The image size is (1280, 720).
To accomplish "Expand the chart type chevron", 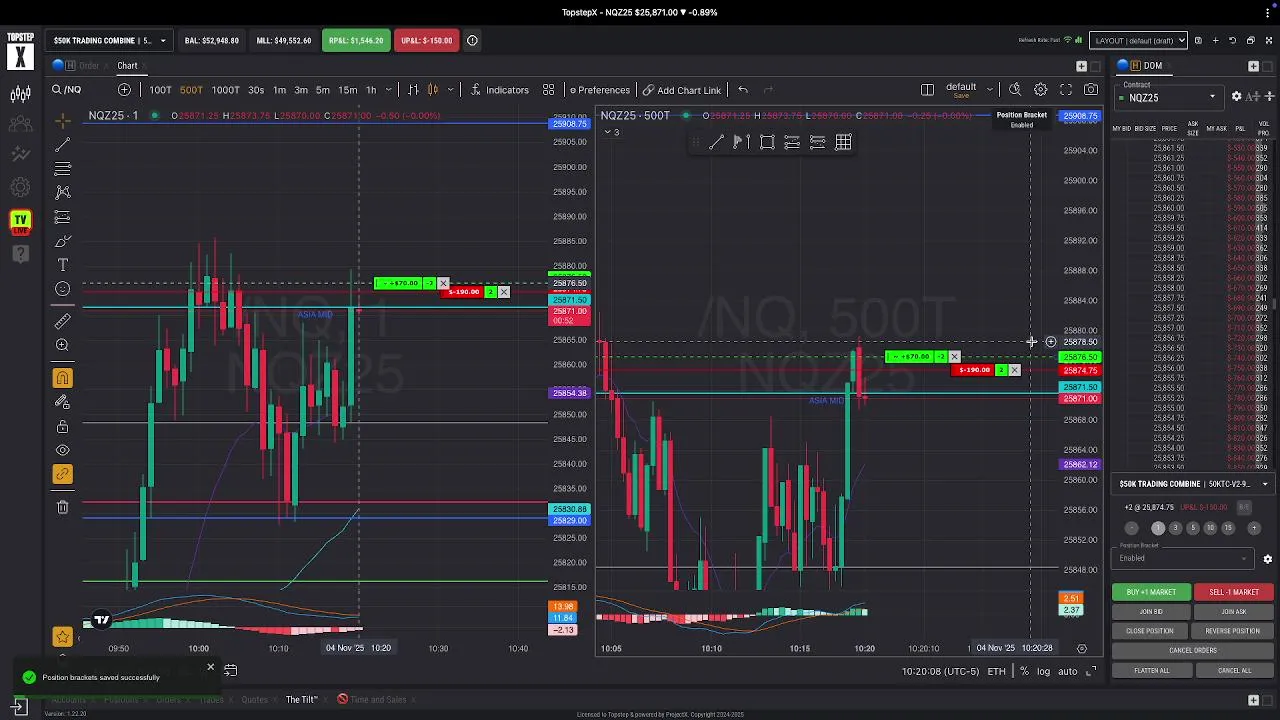I will point(451,90).
